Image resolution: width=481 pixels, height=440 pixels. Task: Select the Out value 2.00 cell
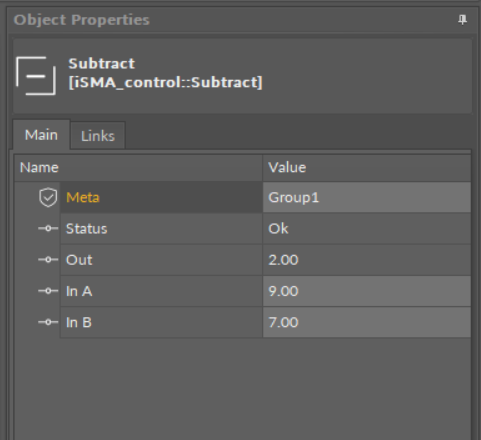367,260
